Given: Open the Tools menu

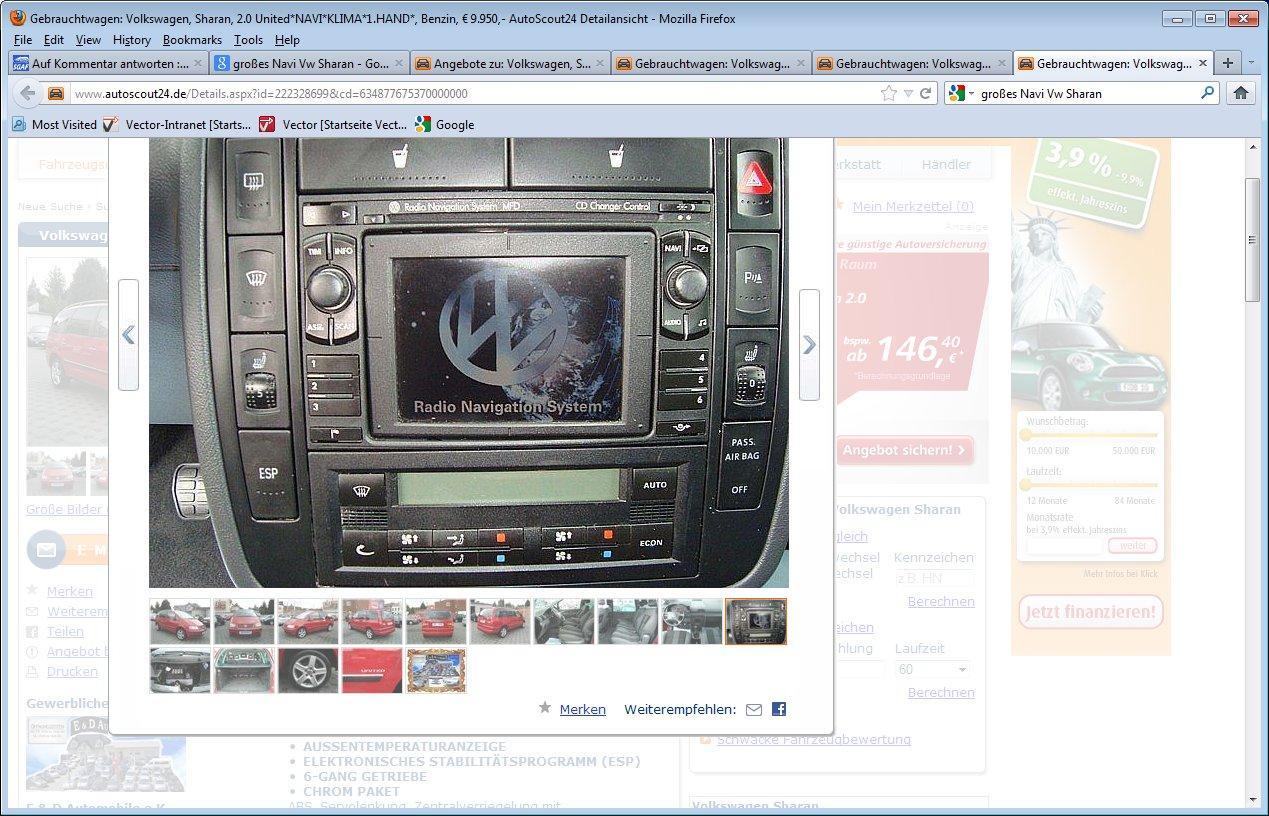Looking at the screenshot, I should coord(248,40).
